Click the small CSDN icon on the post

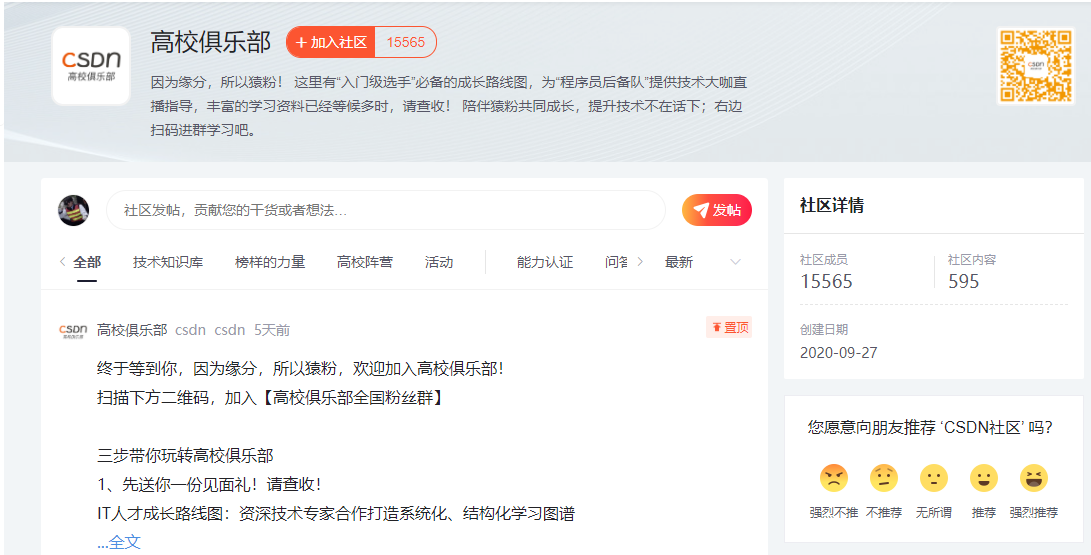pos(73,330)
